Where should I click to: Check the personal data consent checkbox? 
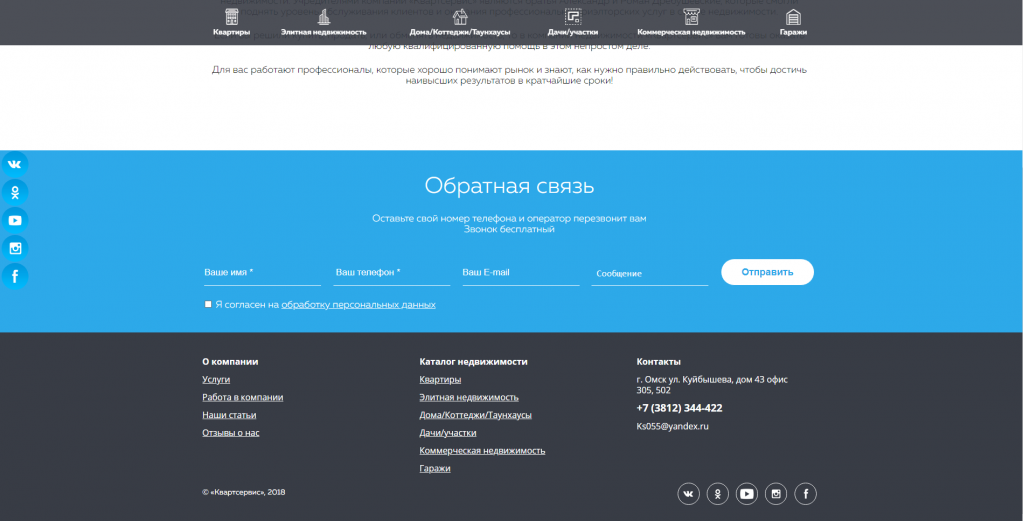click(x=208, y=304)
